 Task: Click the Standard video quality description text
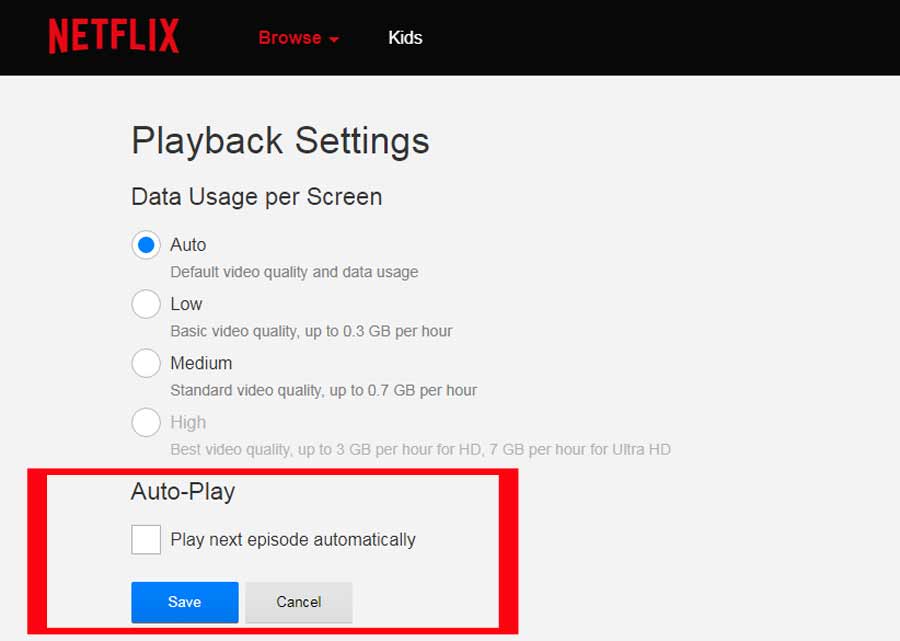click(324, 390)
